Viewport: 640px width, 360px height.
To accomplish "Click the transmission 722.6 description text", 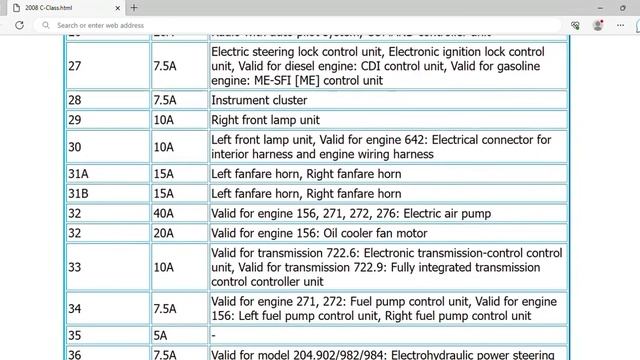I will point(387,267).
